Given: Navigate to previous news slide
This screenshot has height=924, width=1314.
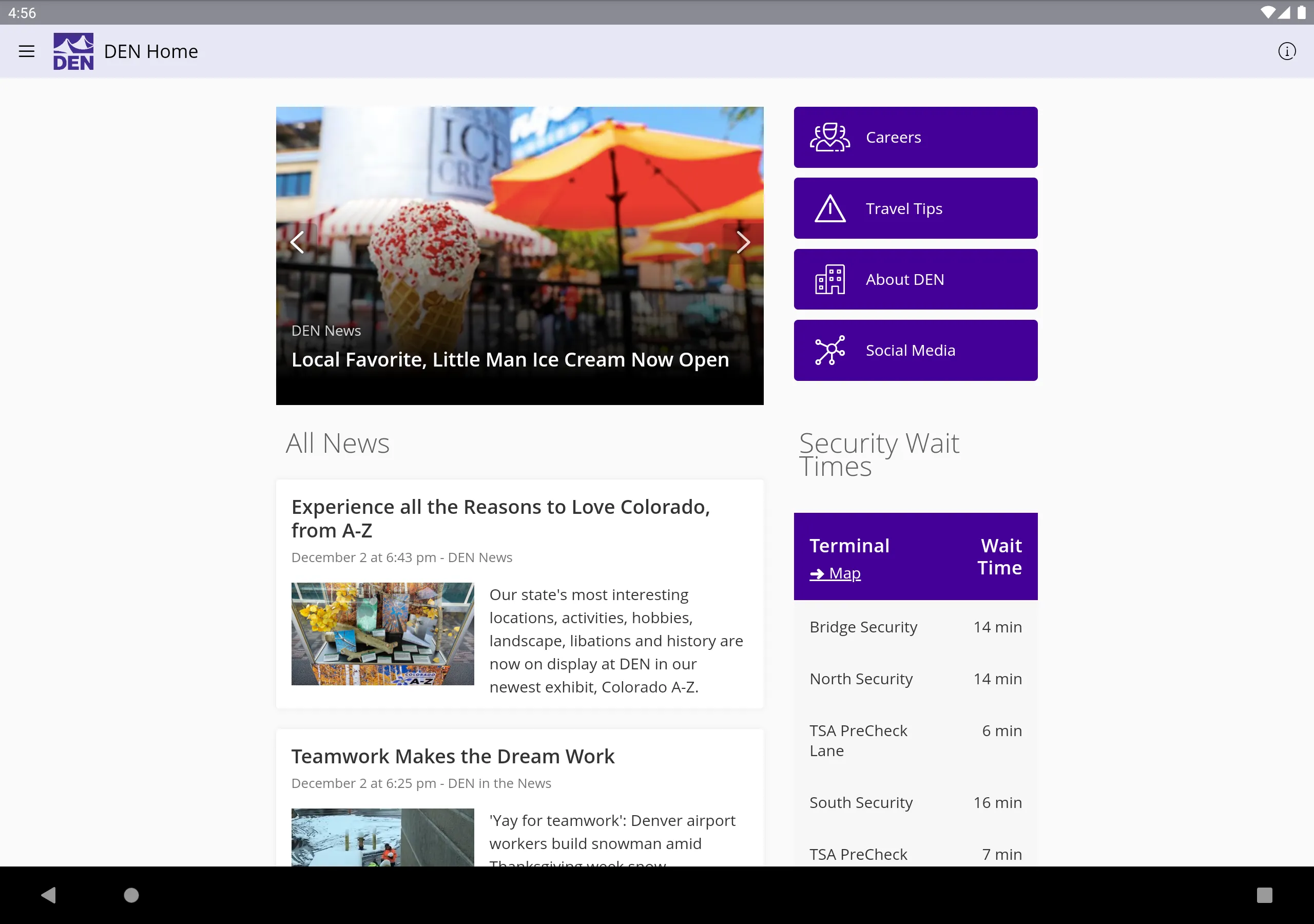Looking at the screenshot, I should (x=297, y=241).
